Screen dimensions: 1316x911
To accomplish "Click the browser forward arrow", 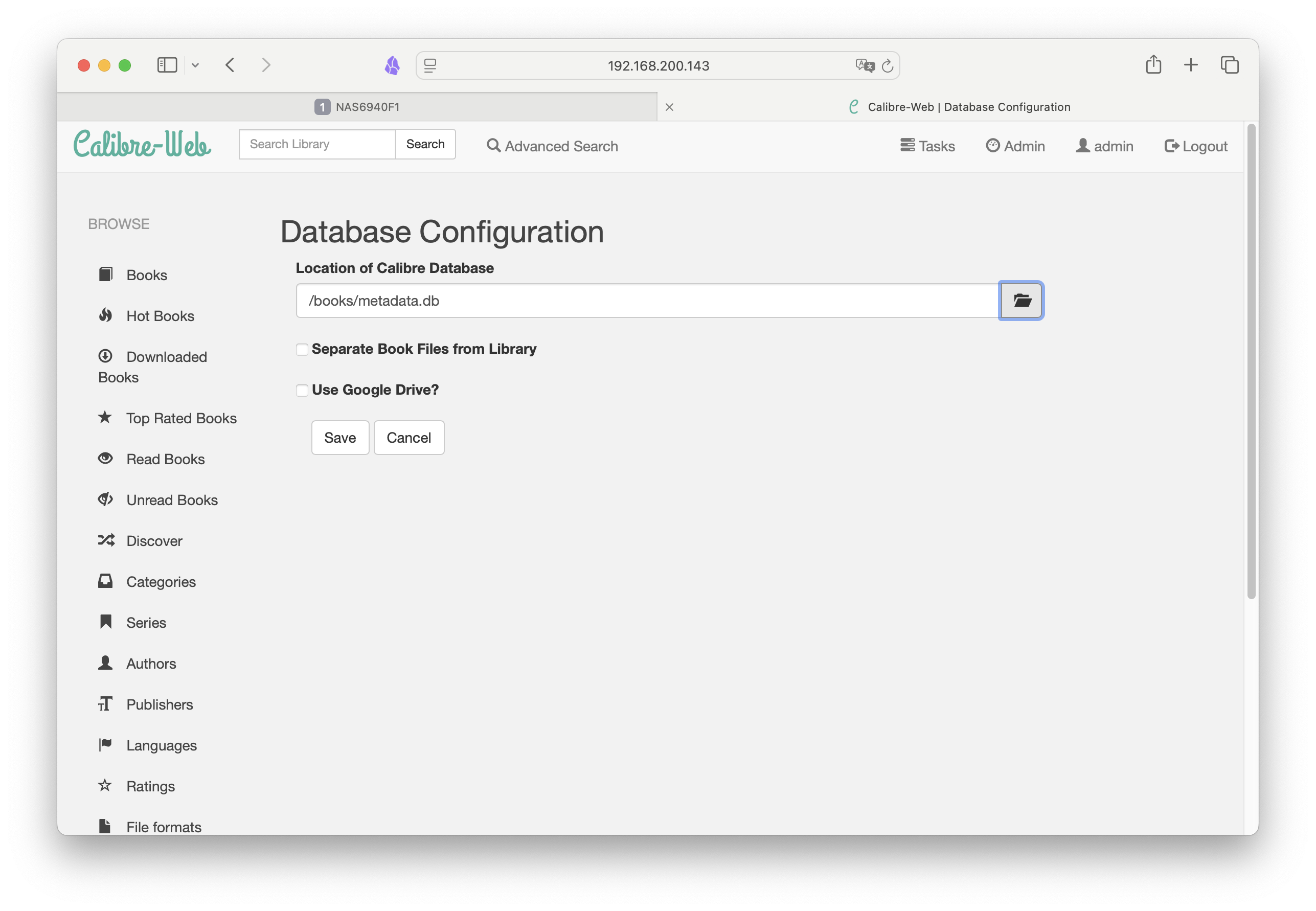I will click(x=266, y=65).
